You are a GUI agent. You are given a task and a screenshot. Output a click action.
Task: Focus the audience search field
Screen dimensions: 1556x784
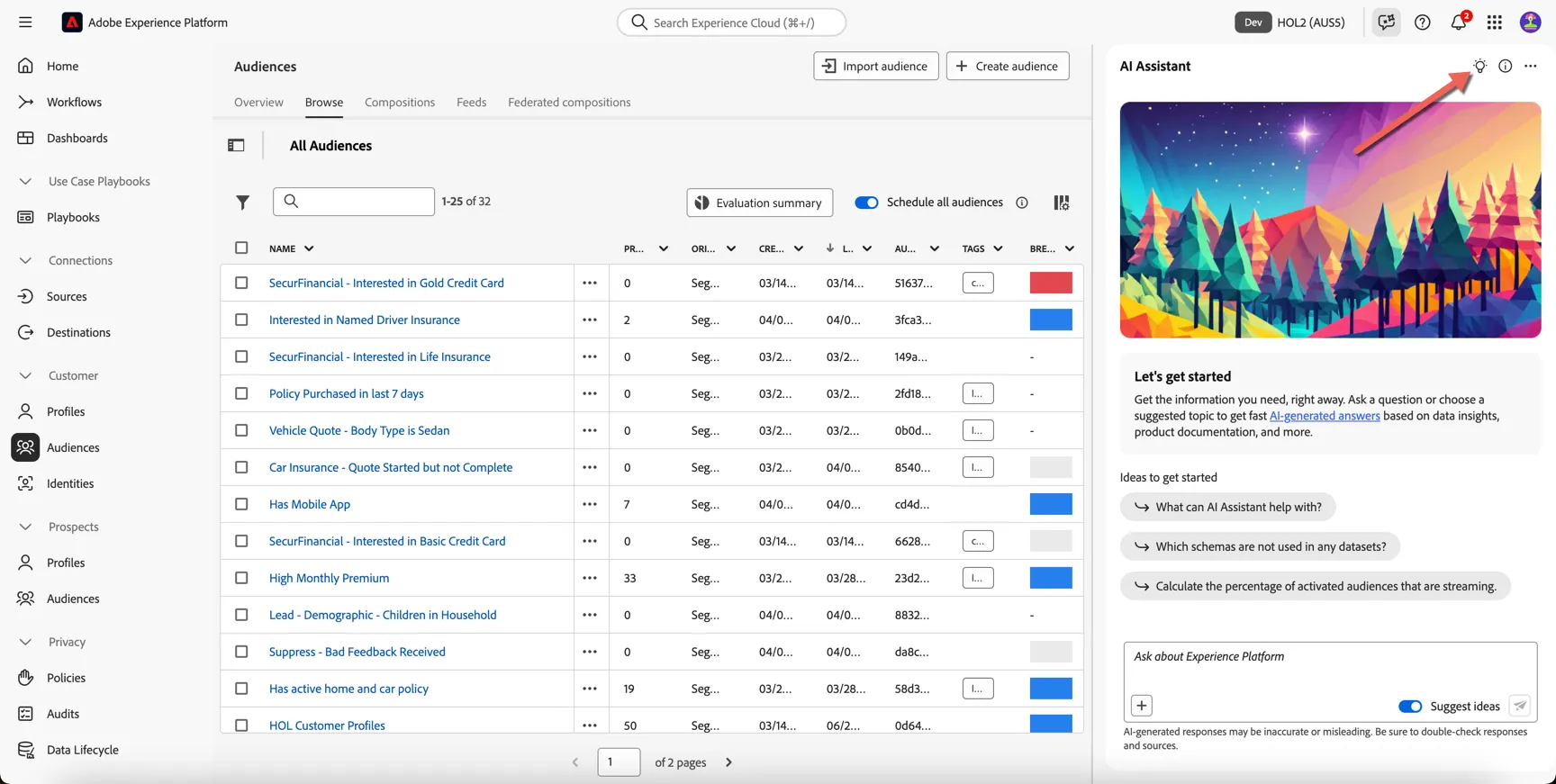tap(354, 202)
